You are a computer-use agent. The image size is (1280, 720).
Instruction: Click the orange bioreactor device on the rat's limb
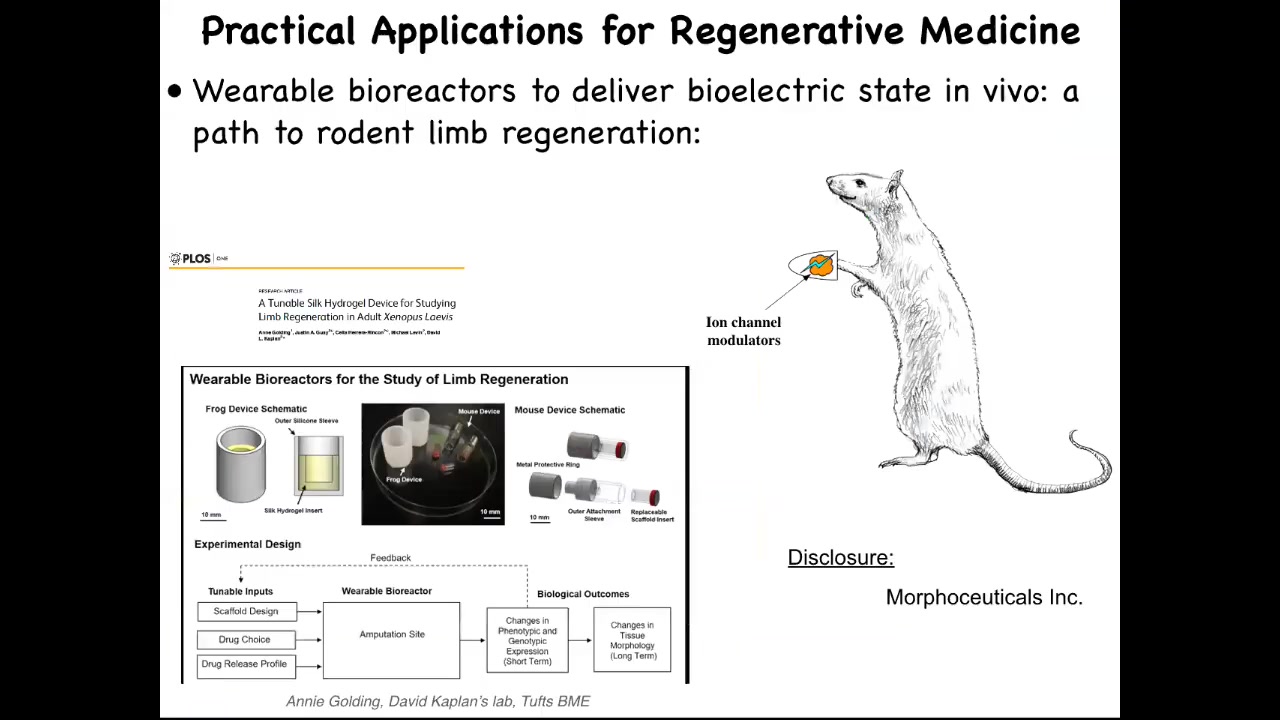[819, 265]
